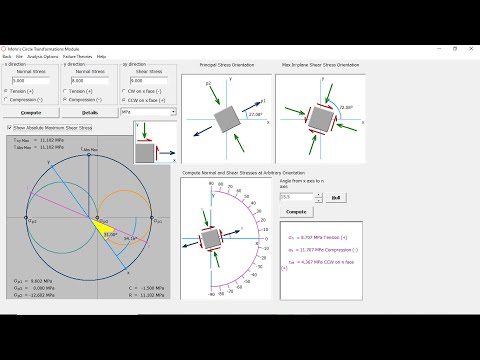Viewport: 480px width, 360px height.
Task: Increase the angle with the up stepper arrow
Action: pyautogui.click(x=319, y=195)
